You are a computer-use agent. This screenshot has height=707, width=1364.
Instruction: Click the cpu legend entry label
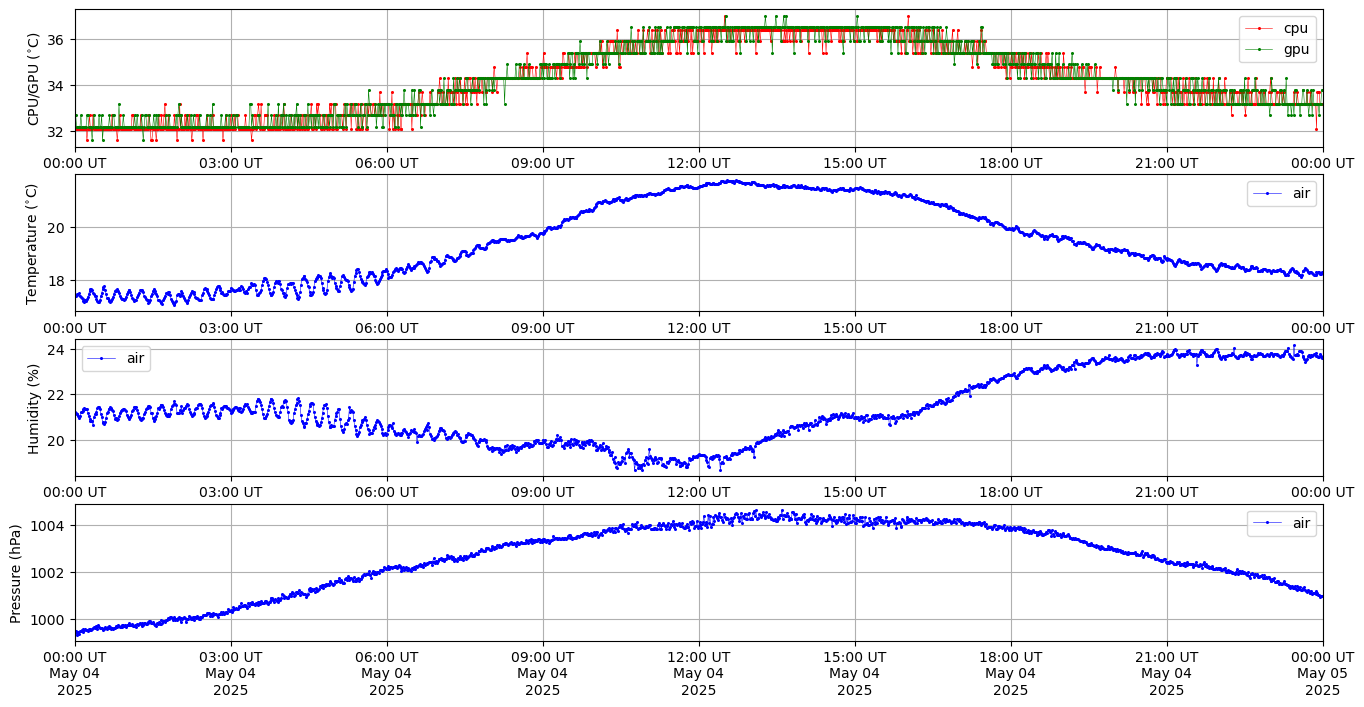[1295, 28]
